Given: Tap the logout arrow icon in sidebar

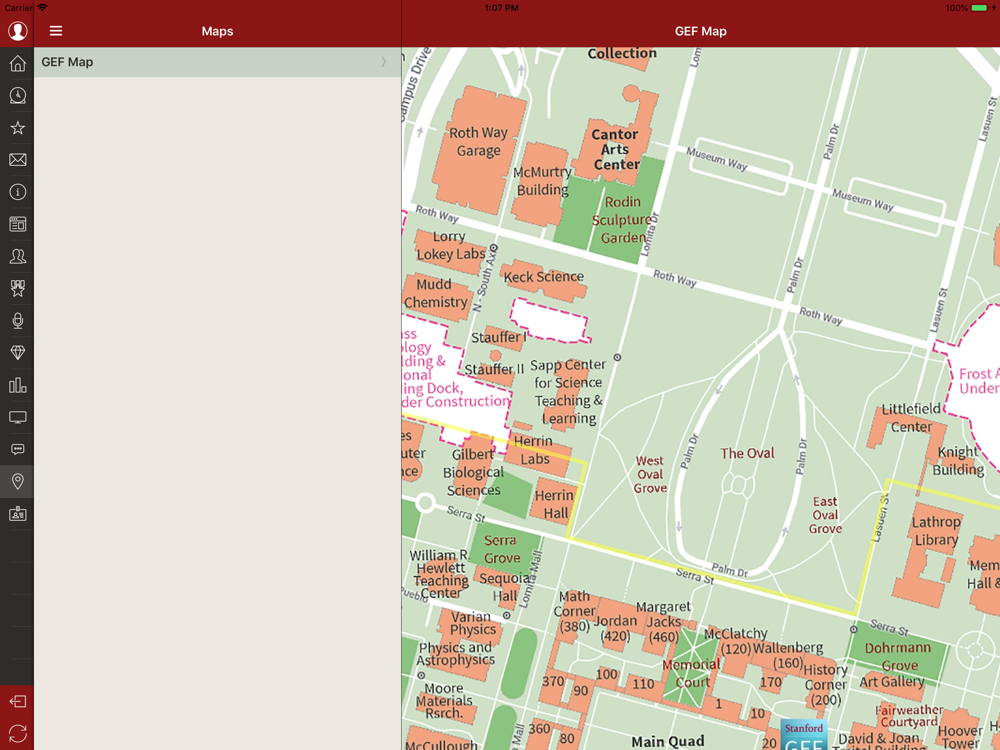Looking at the screenshot, I should pyautogui.click(x=17, y=702).
